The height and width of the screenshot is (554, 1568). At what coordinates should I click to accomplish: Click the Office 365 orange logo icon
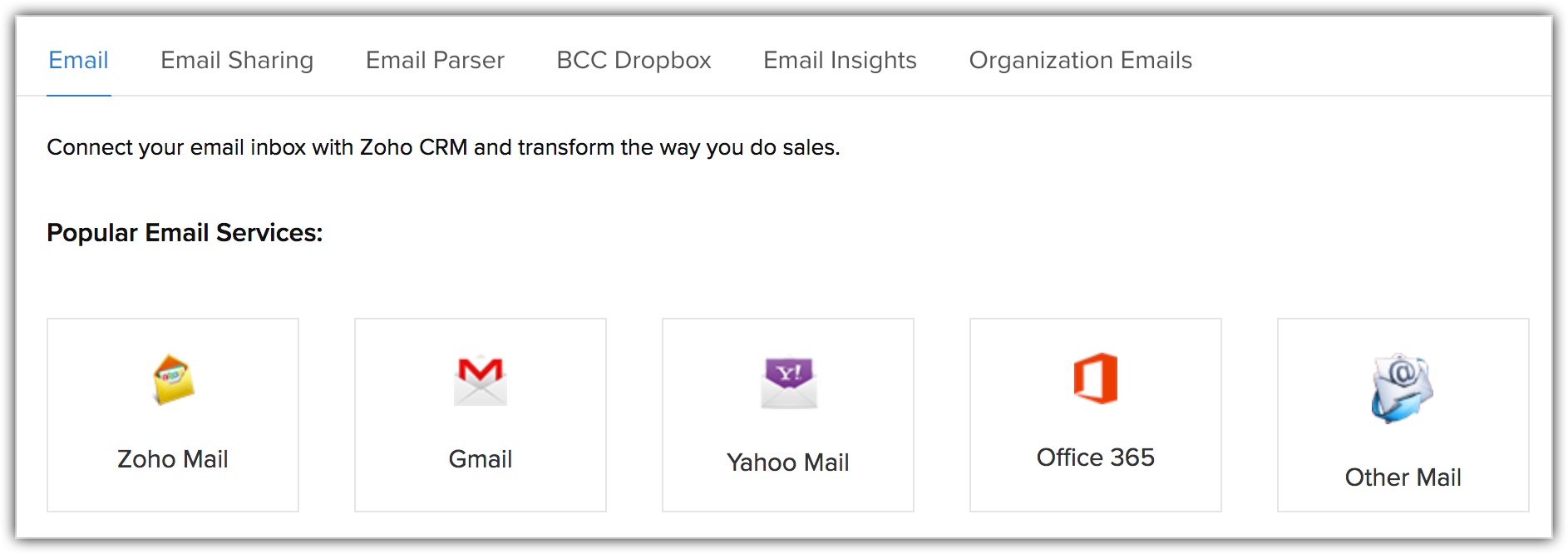[1096, 378]
